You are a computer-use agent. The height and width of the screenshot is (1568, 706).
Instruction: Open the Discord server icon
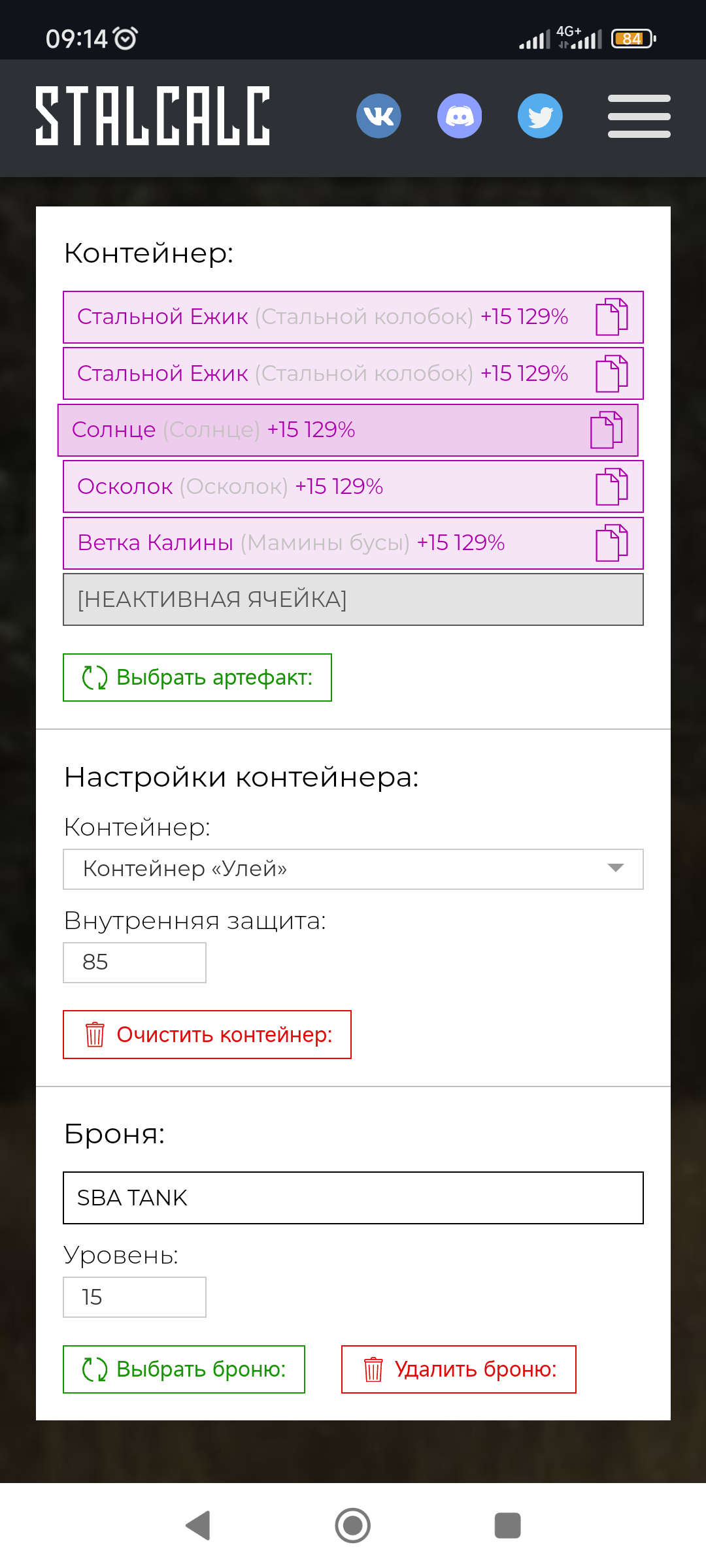click(460, 116)
